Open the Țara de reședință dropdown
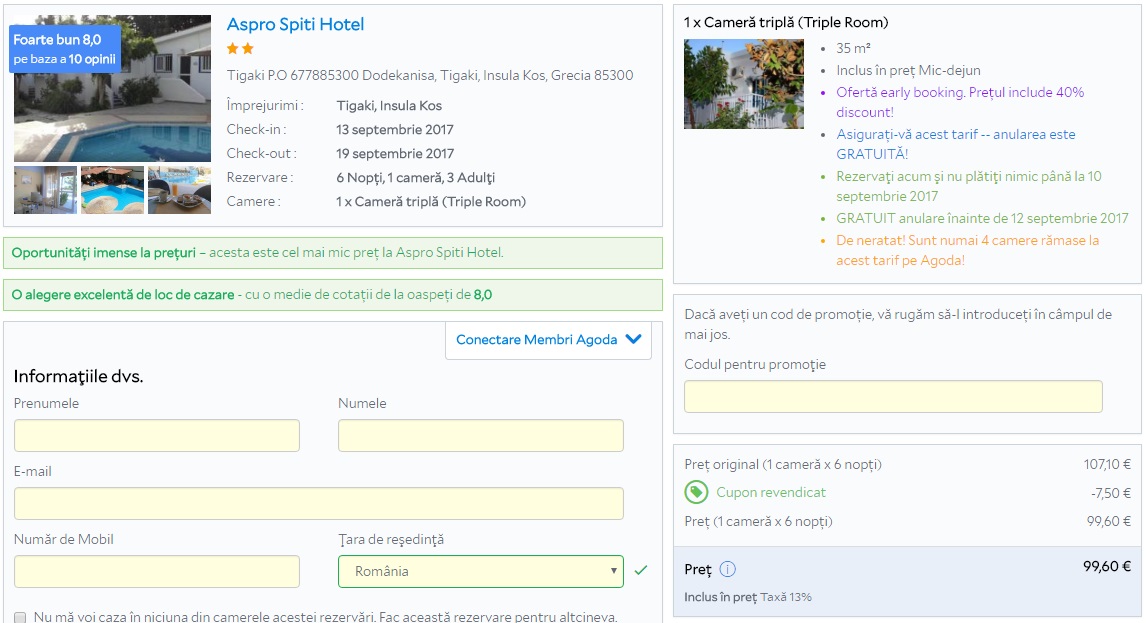The image size is (1146, 623). [480, 571]
